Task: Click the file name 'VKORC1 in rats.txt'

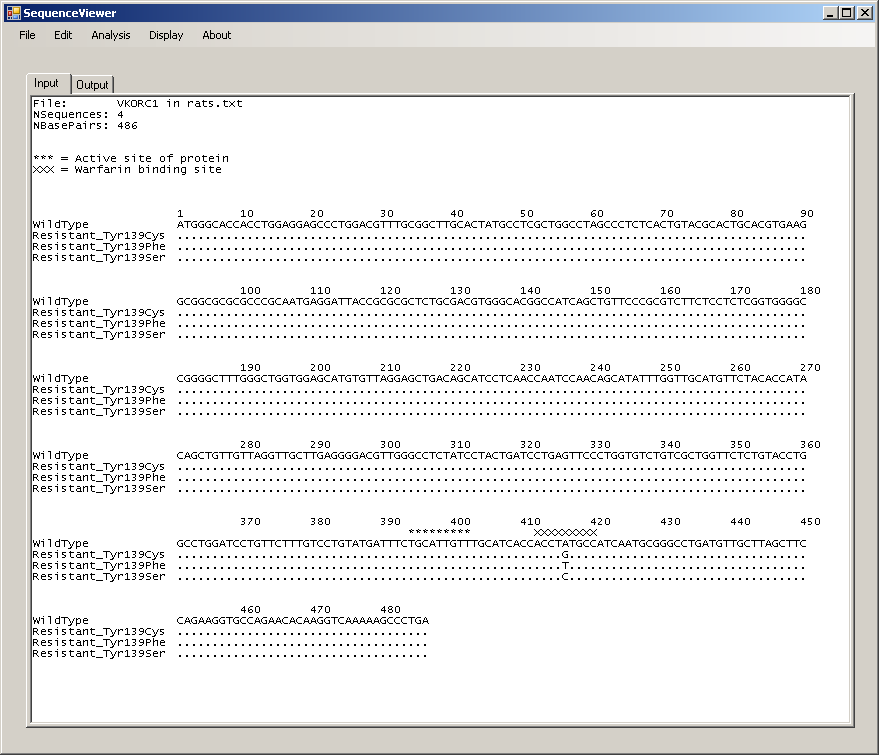Action: pyautogui.click(x=179, y=103)
